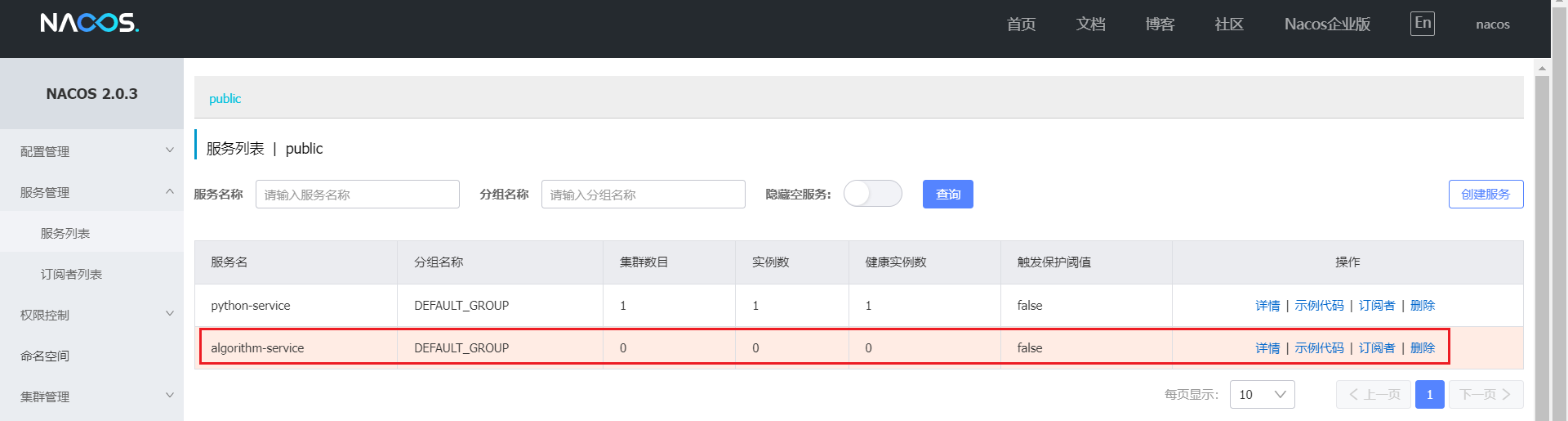Image resolution: width=1568 pixels, height=421 pixels.
Task: Select 服务列表 in the sidebar
Action: (x=65, y=233)
